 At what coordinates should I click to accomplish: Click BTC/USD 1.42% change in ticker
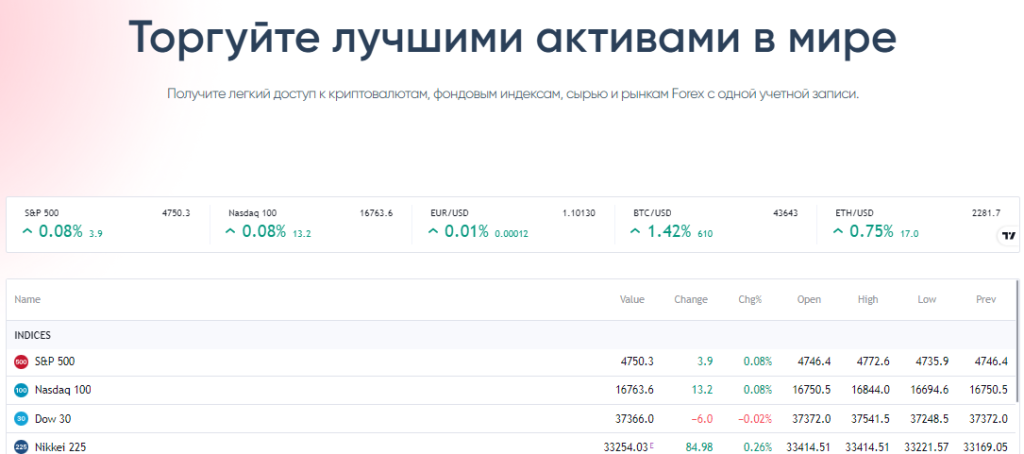click(x=669, y=231)
